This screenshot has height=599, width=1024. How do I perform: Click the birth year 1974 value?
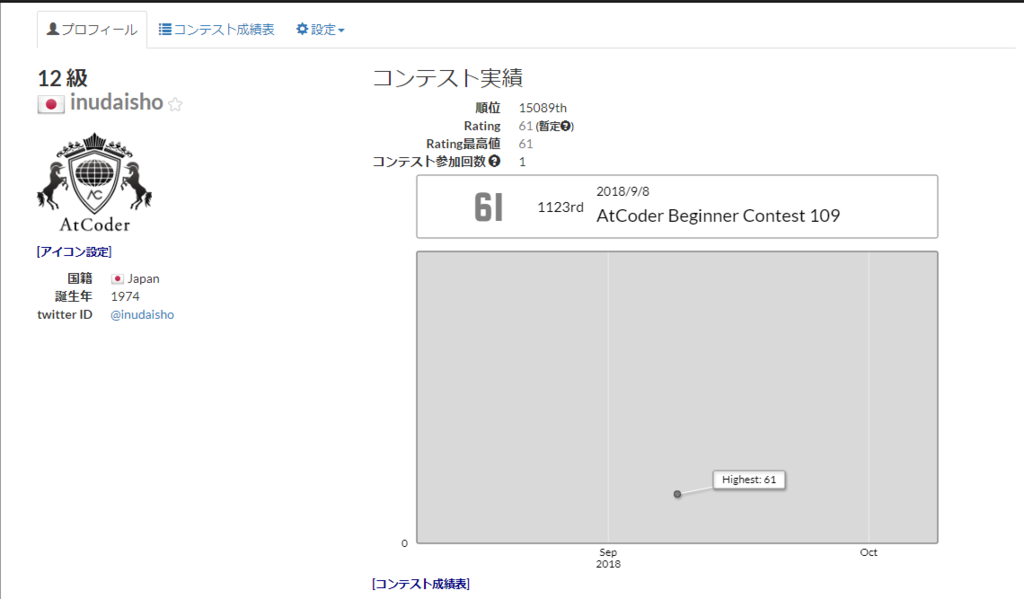pyautogui.click(x=125, y=297)
